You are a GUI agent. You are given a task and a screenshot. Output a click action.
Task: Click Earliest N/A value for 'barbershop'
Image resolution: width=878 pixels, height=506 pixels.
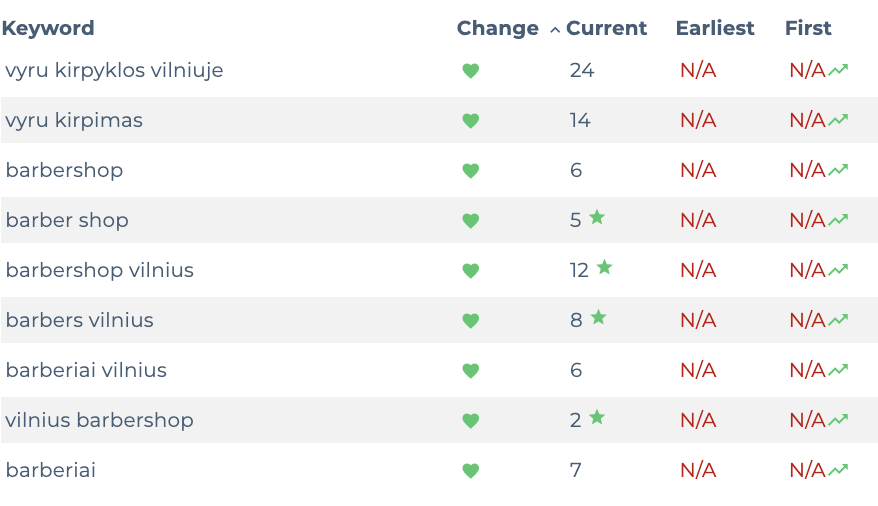[698, 170]
